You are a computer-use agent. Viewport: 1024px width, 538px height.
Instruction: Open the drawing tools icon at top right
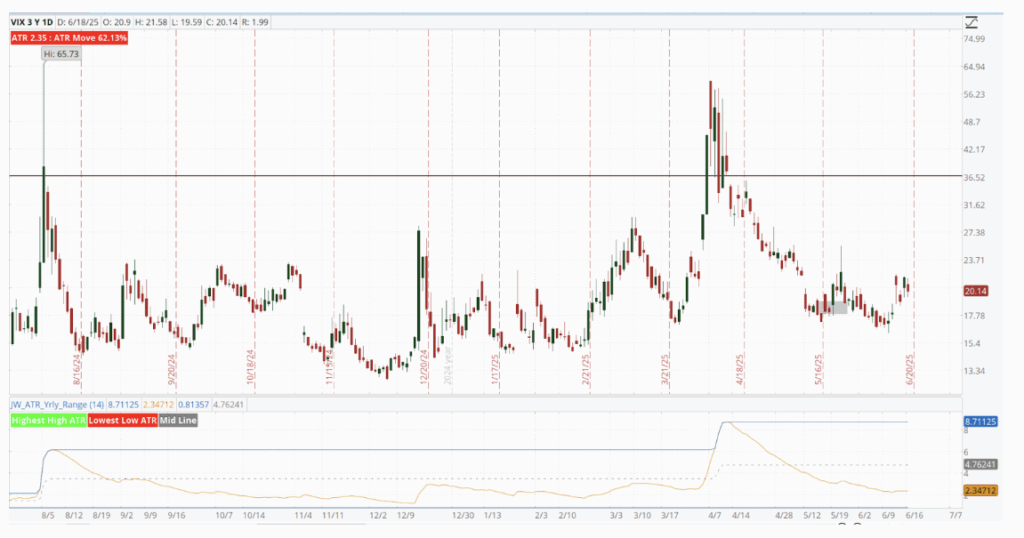pyautogui.click(x=971, y=23)
